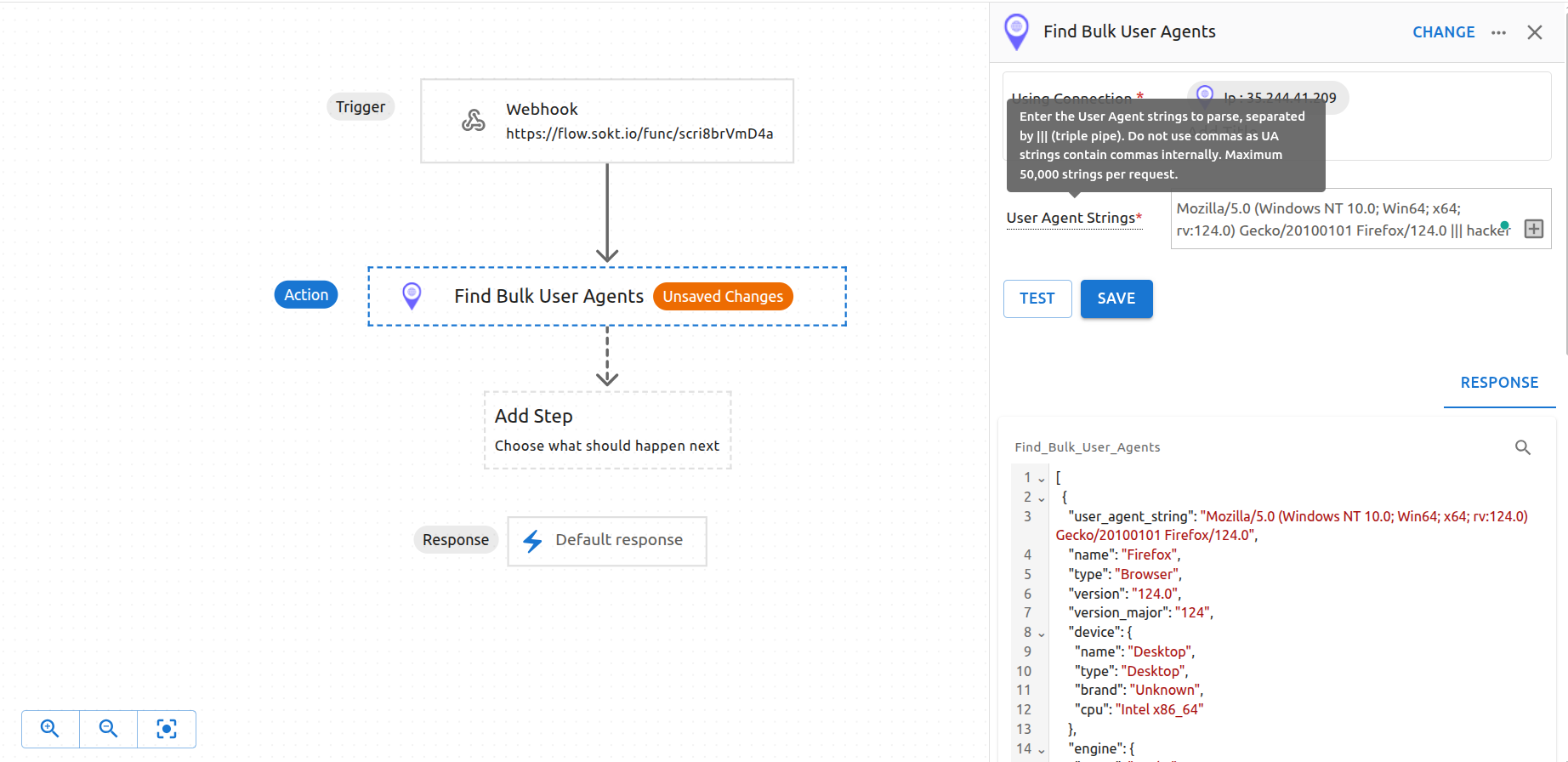Click the "cpu": "Intel x86_64" line
The image size is (1568, 762).
[x=1139, y=709]
